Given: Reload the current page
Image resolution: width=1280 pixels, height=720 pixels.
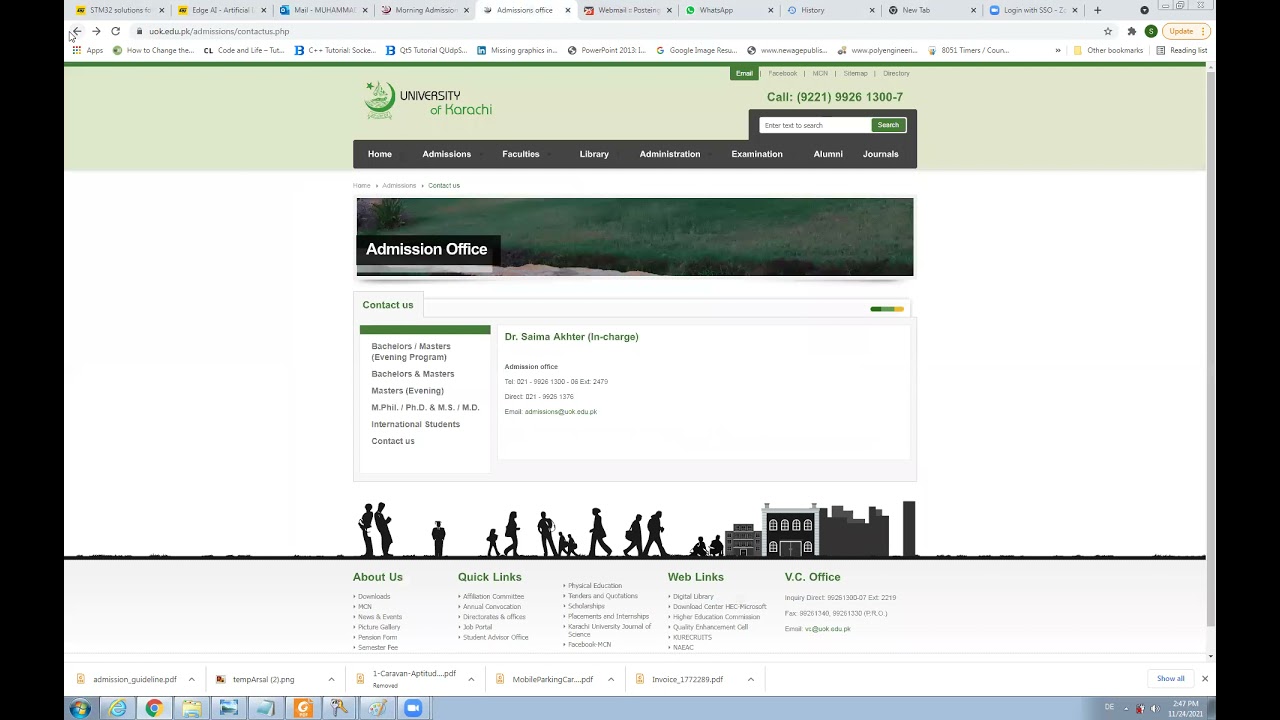Looking at the screenshot, I should [115, 31].
